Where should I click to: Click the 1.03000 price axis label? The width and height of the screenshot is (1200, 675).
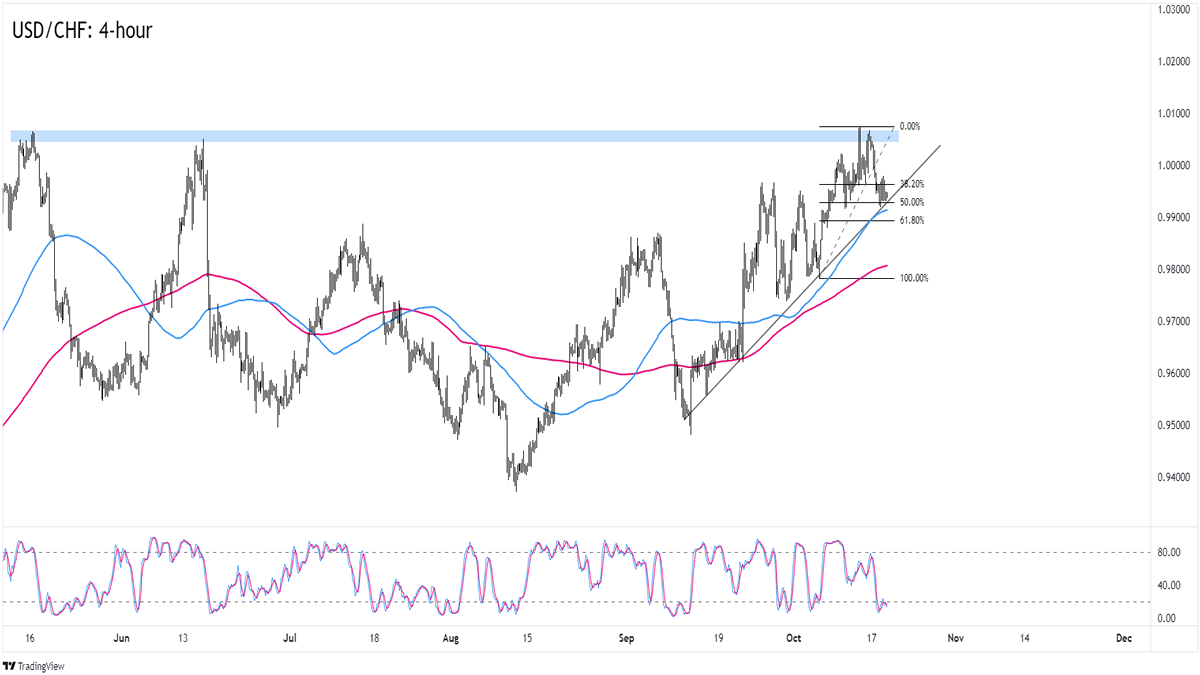1172,9
